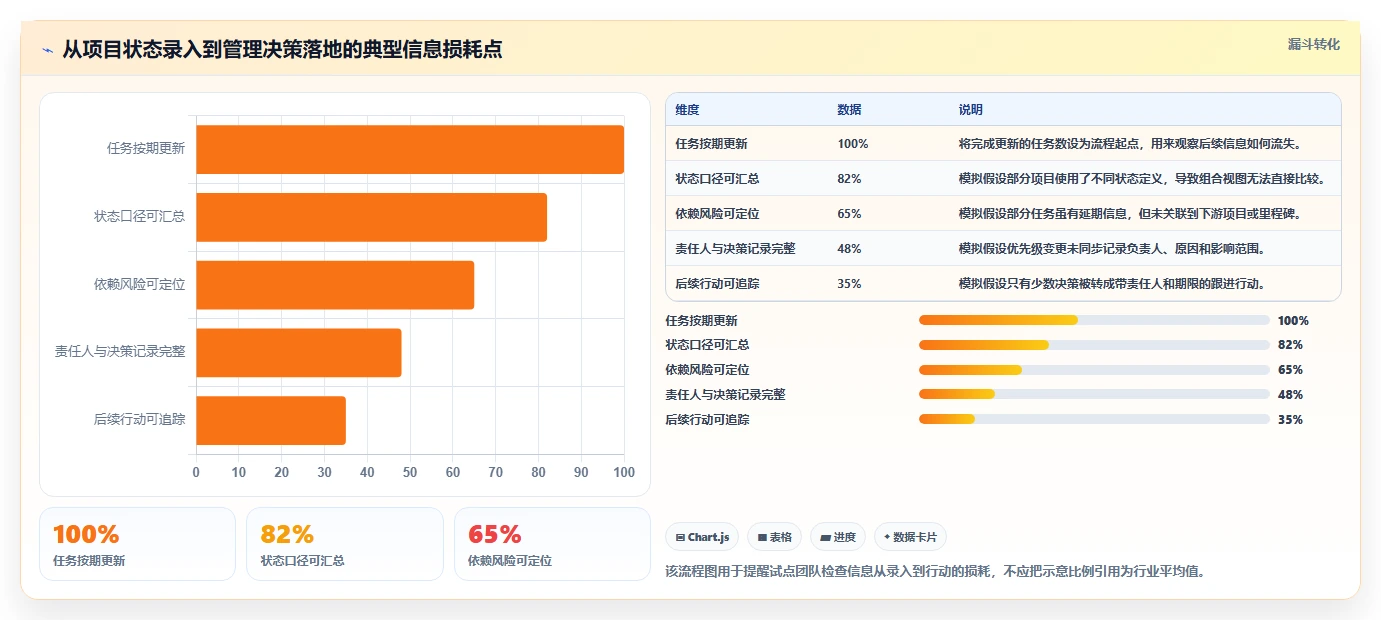The height and width of the screenshot is (620, 1381).
Task: Click the 后续行动可追踪 bar in the chart
Action: pos(271,420)
